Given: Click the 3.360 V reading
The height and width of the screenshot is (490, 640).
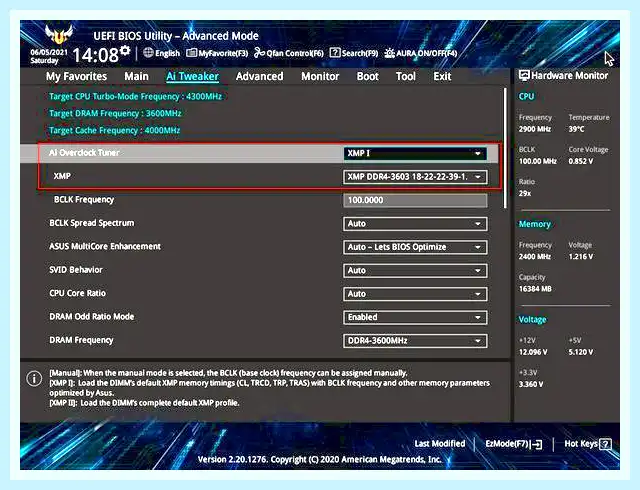Looking at the screenshot, I should tap(531, 384).
